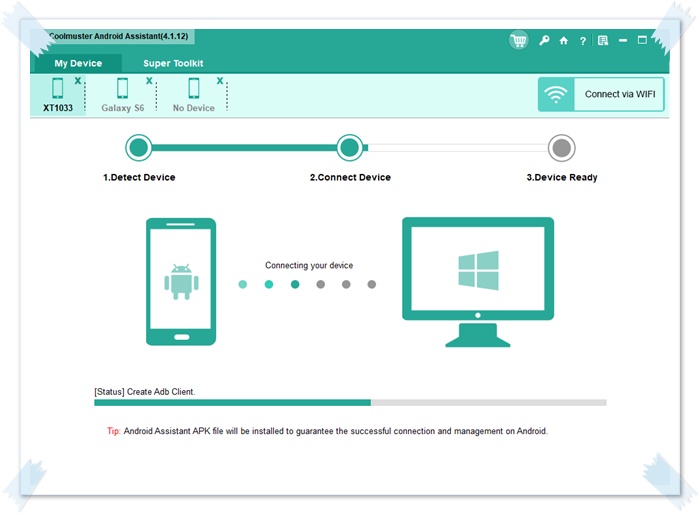This screenshot has width=699, height=514.
Task: Select the No Device slot
Action: (x=193, y=95)
